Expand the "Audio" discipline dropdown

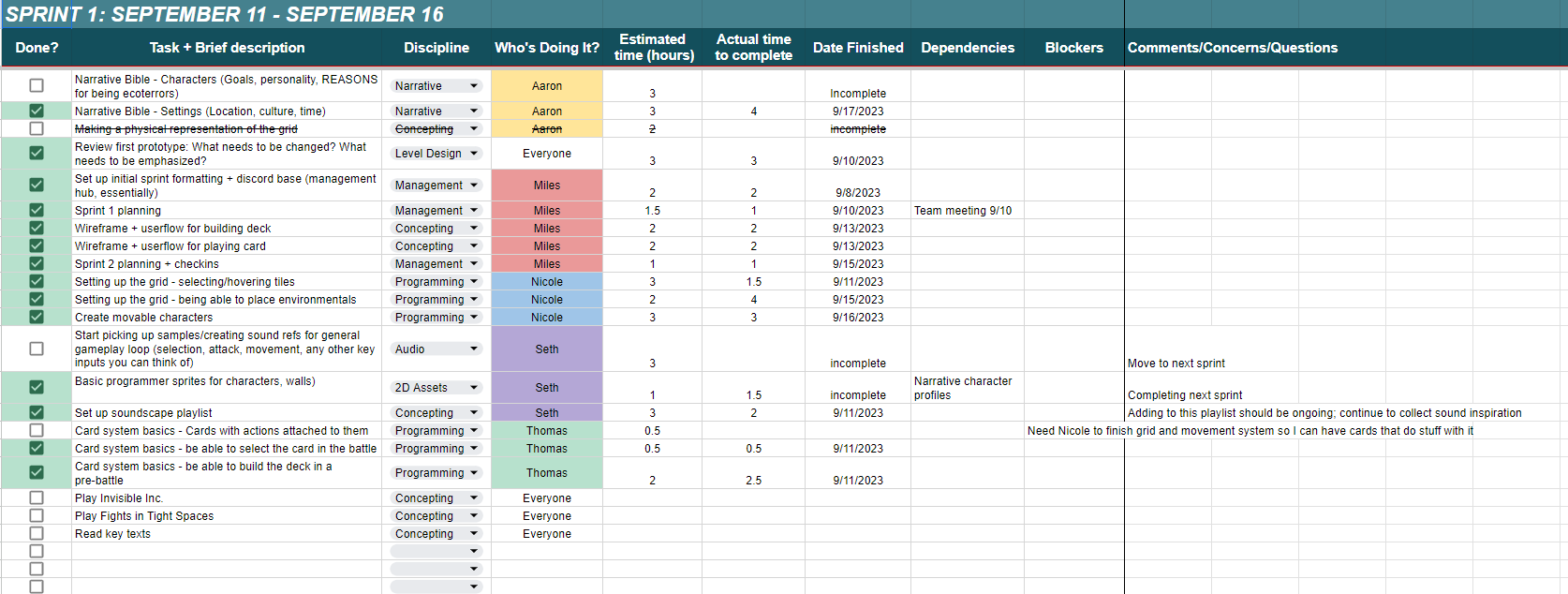coord(474,349)
